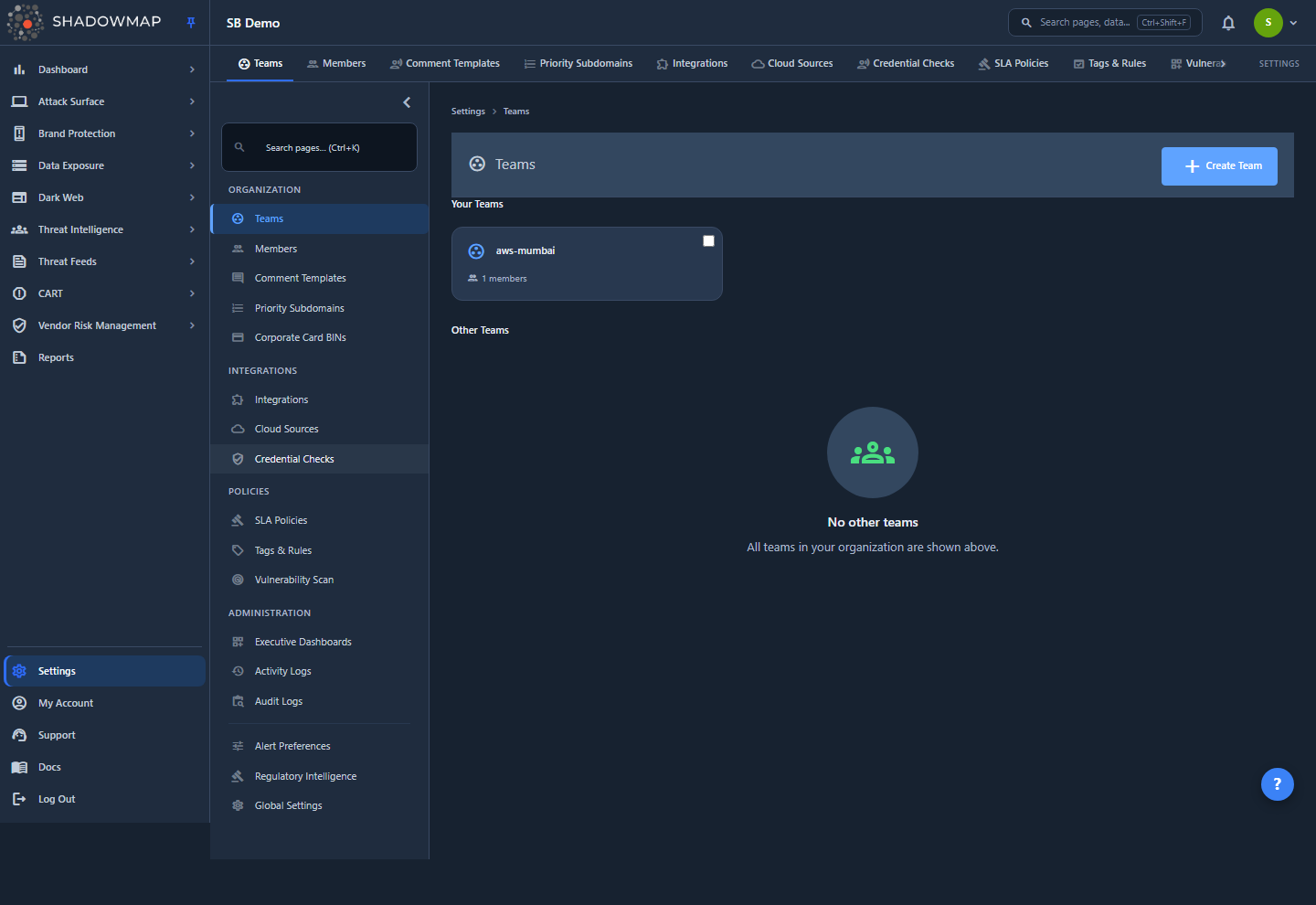Open the Comment Templates tab
Image resolution: width=1316 pixels, height=905 pixels.
(445, 64)
